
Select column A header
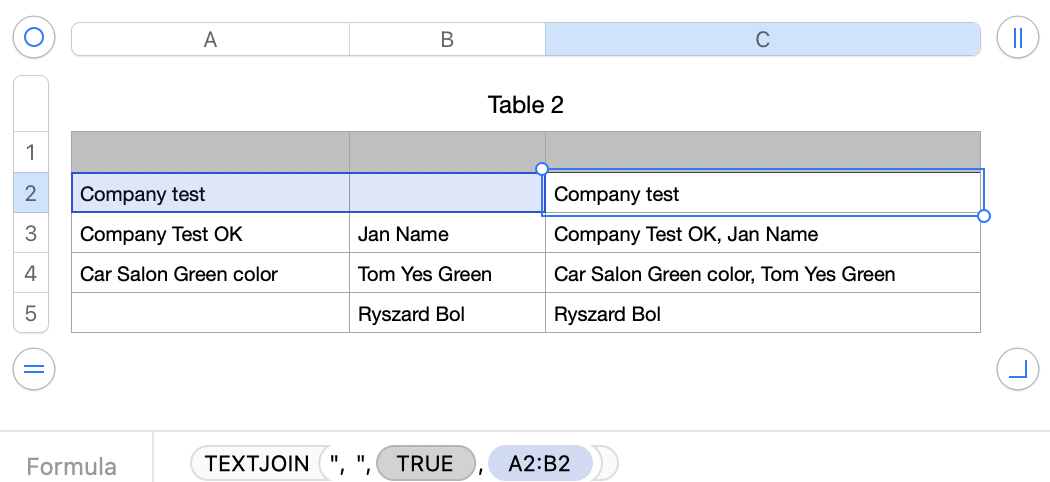tap(210, 39)
